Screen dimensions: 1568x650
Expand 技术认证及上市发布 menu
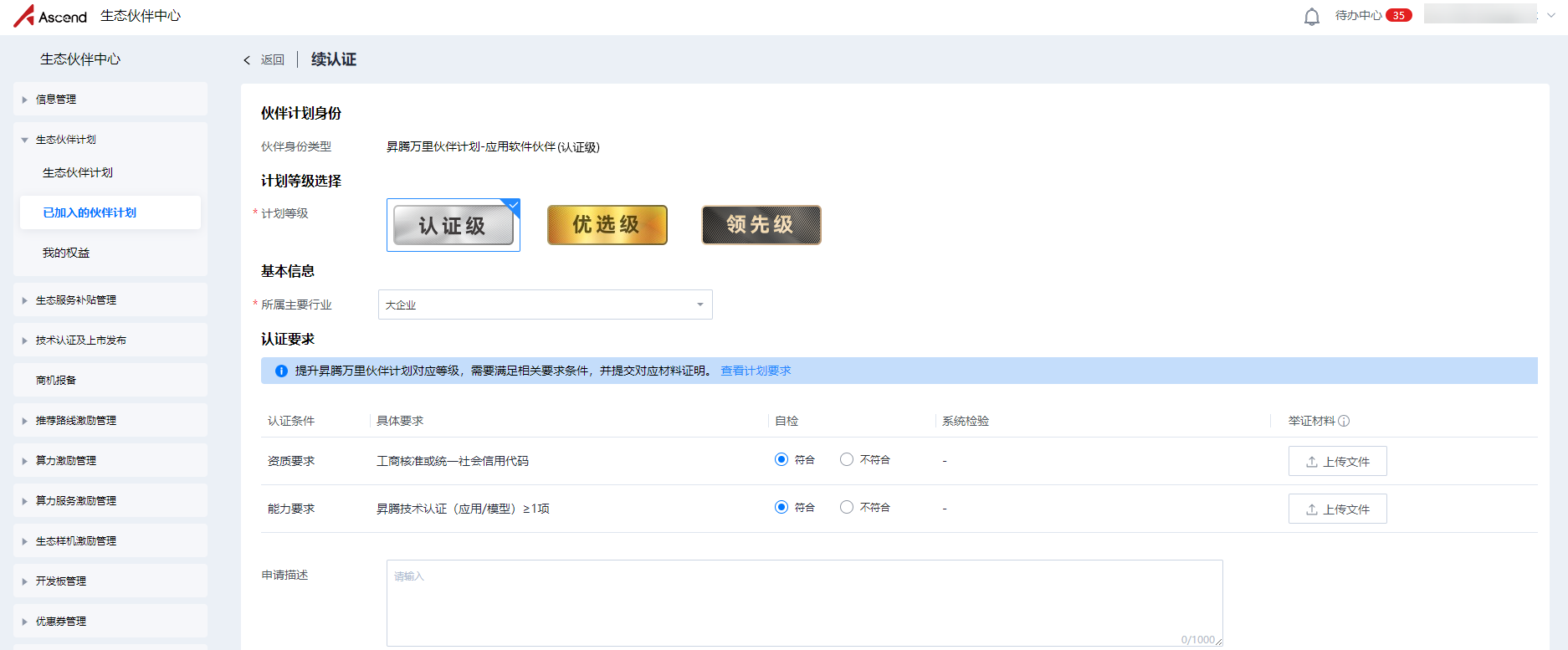click(110, 340)
